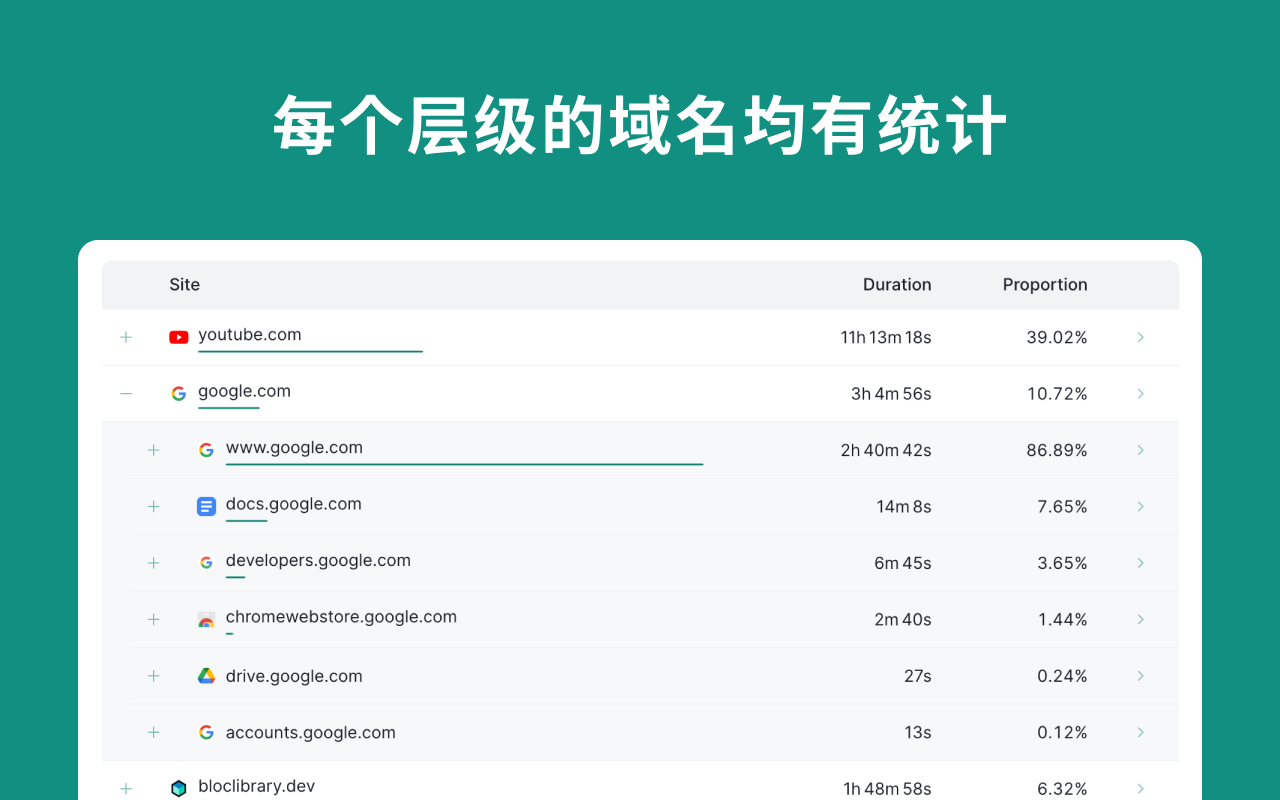This screenshot has width=1280, height=800.
Task: Click the developers.google.com favicon
Action: 206,562
